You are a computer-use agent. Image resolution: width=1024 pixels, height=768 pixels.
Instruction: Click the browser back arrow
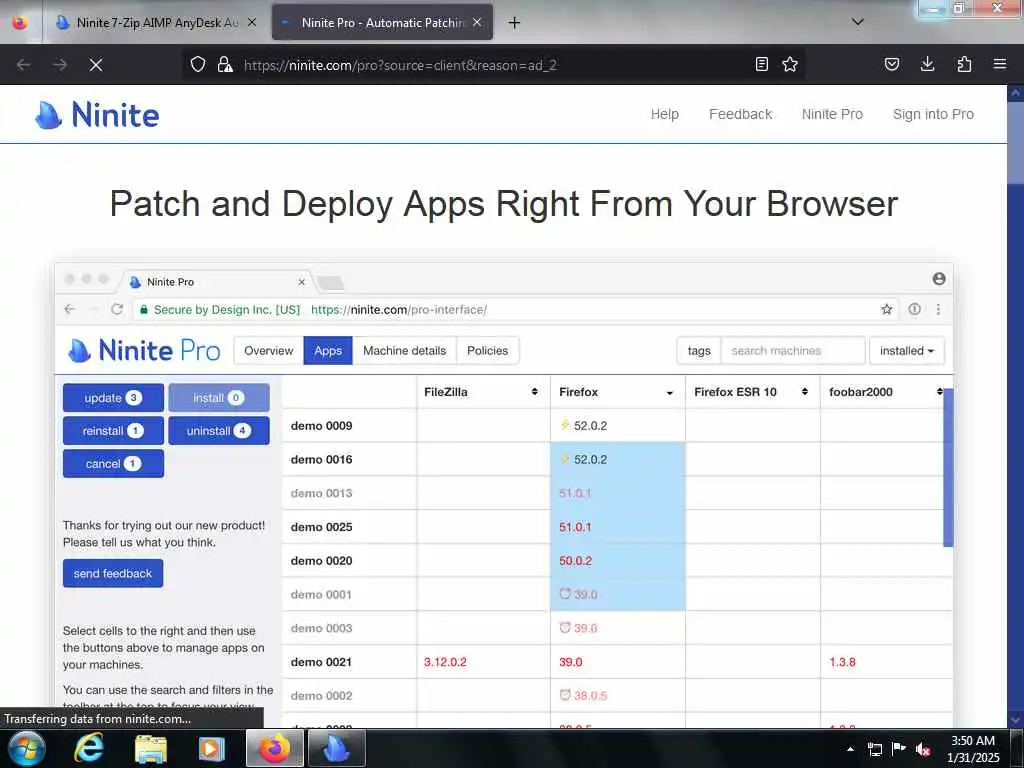tap(24, 65)
